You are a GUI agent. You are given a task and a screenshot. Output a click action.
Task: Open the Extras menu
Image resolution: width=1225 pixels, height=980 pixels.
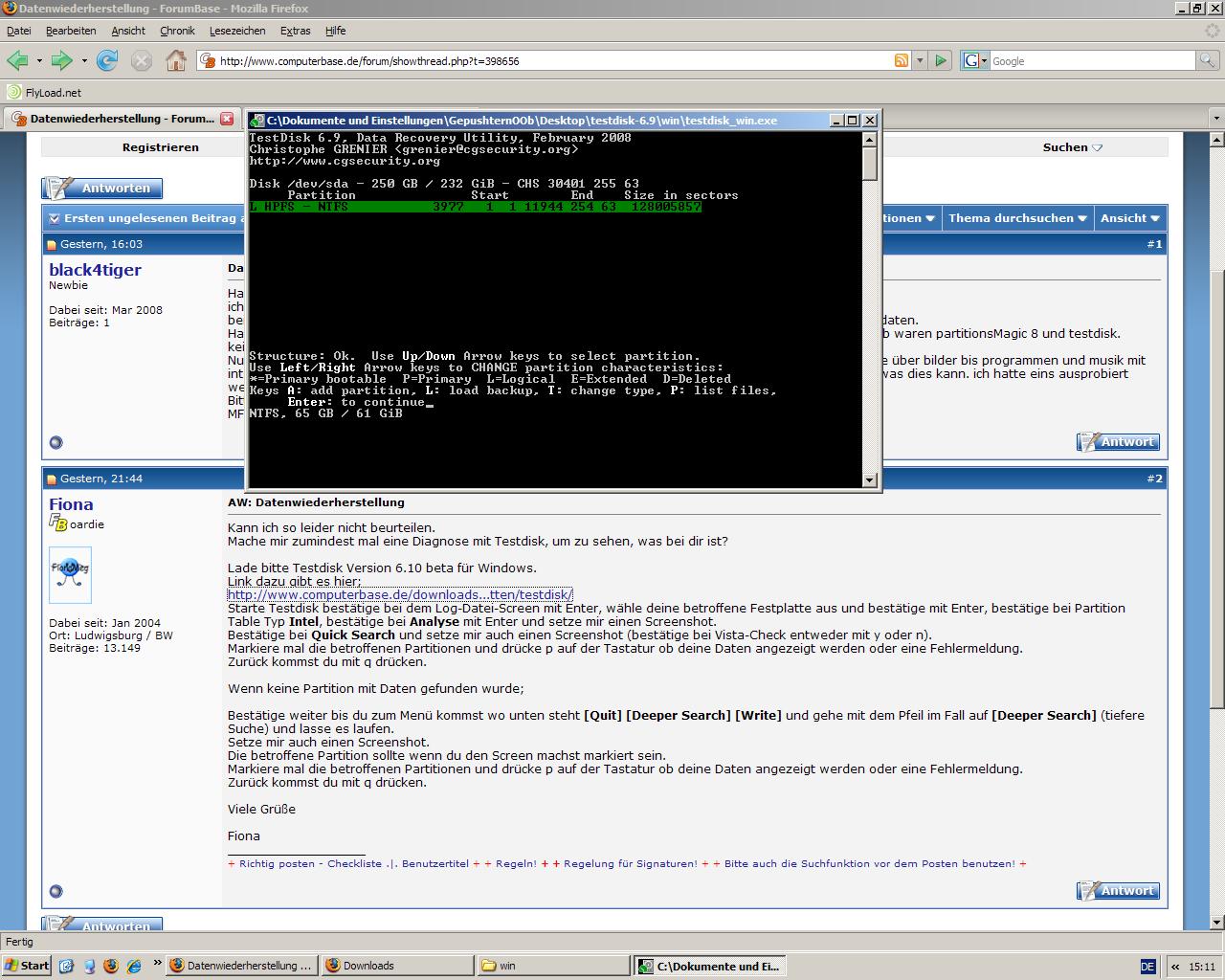(295, 31)
